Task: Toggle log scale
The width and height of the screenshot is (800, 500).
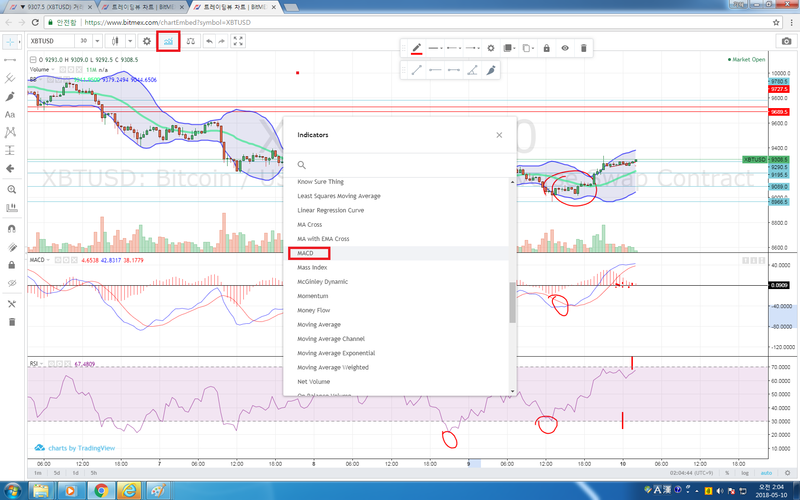Action: [x=745, y=473]
